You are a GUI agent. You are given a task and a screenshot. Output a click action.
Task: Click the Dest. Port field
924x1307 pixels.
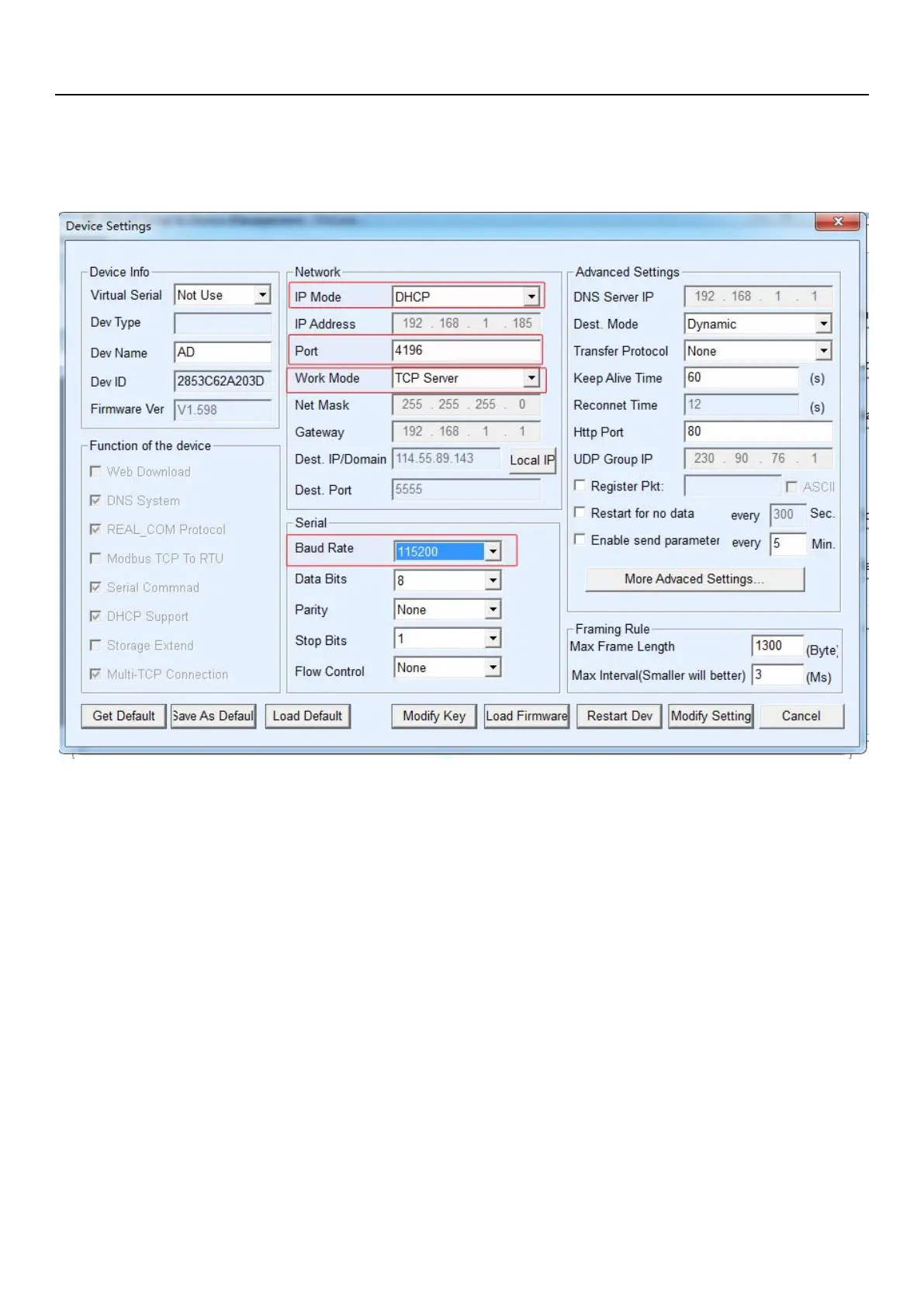[x=466, y=489]
